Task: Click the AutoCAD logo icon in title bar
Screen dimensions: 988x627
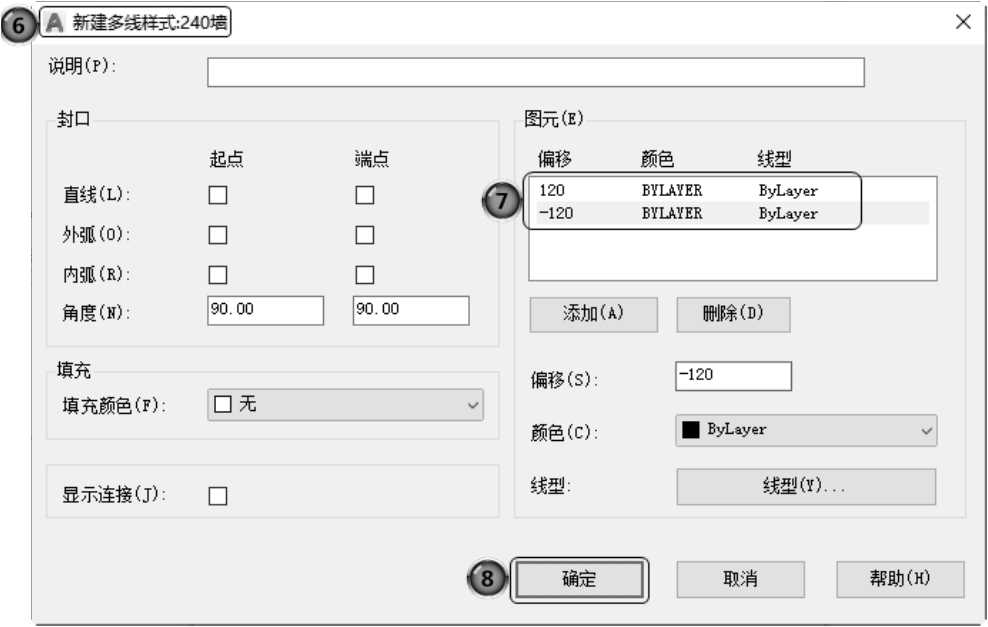Action: coord(56,23)
